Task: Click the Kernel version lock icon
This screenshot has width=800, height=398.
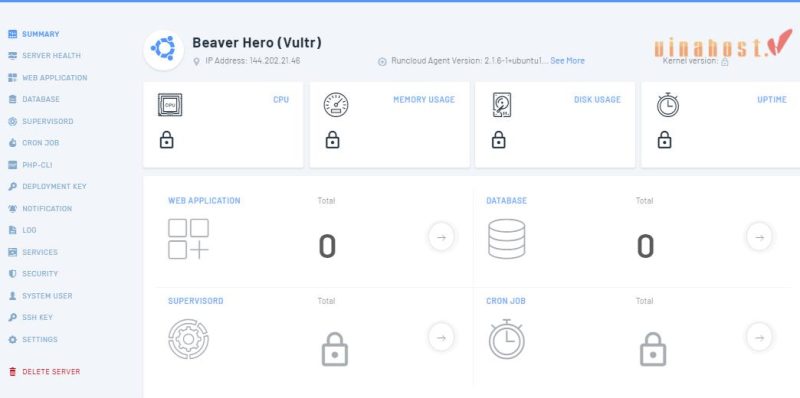Action: point(724,62)
